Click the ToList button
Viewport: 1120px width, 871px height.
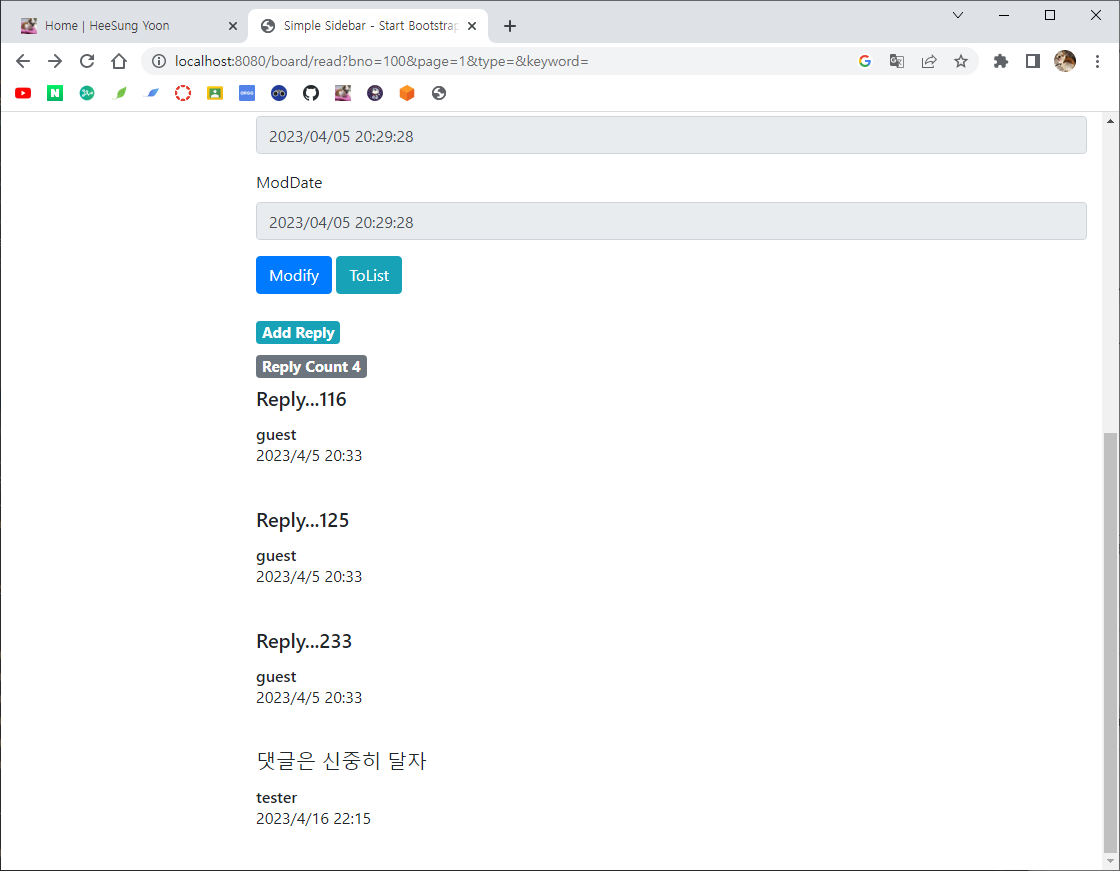point(369,275)
